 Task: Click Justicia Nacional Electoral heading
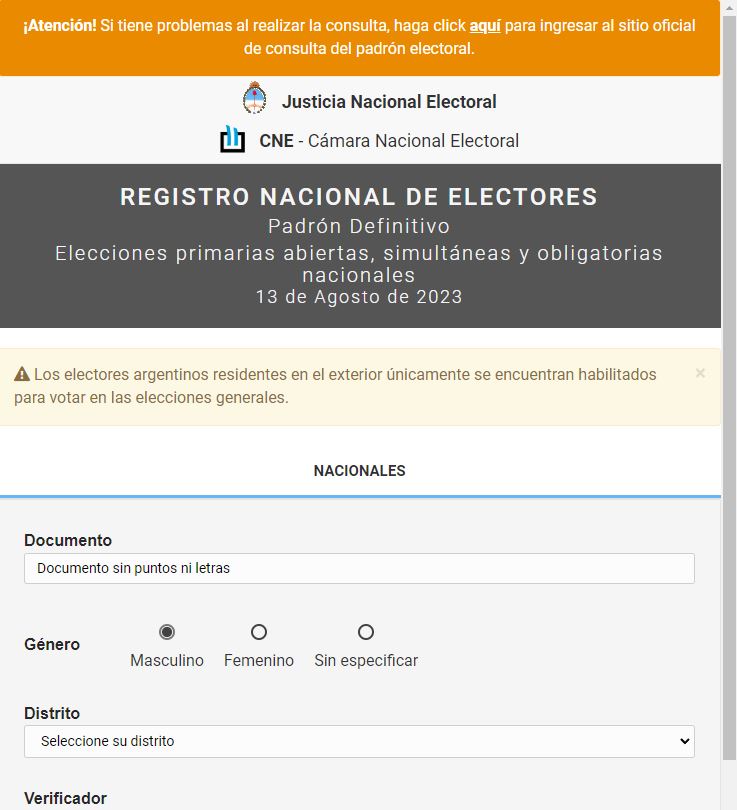389,102
